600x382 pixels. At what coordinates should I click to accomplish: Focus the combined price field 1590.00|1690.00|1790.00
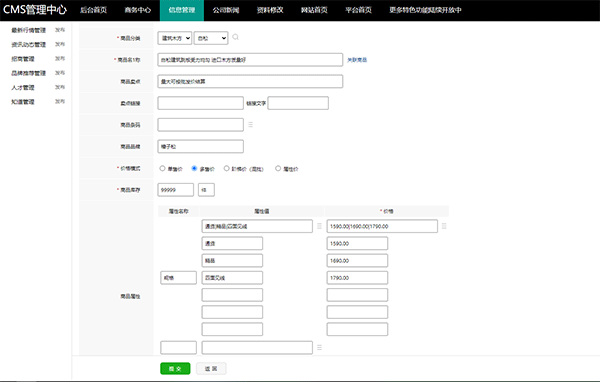tap(382, 226)
